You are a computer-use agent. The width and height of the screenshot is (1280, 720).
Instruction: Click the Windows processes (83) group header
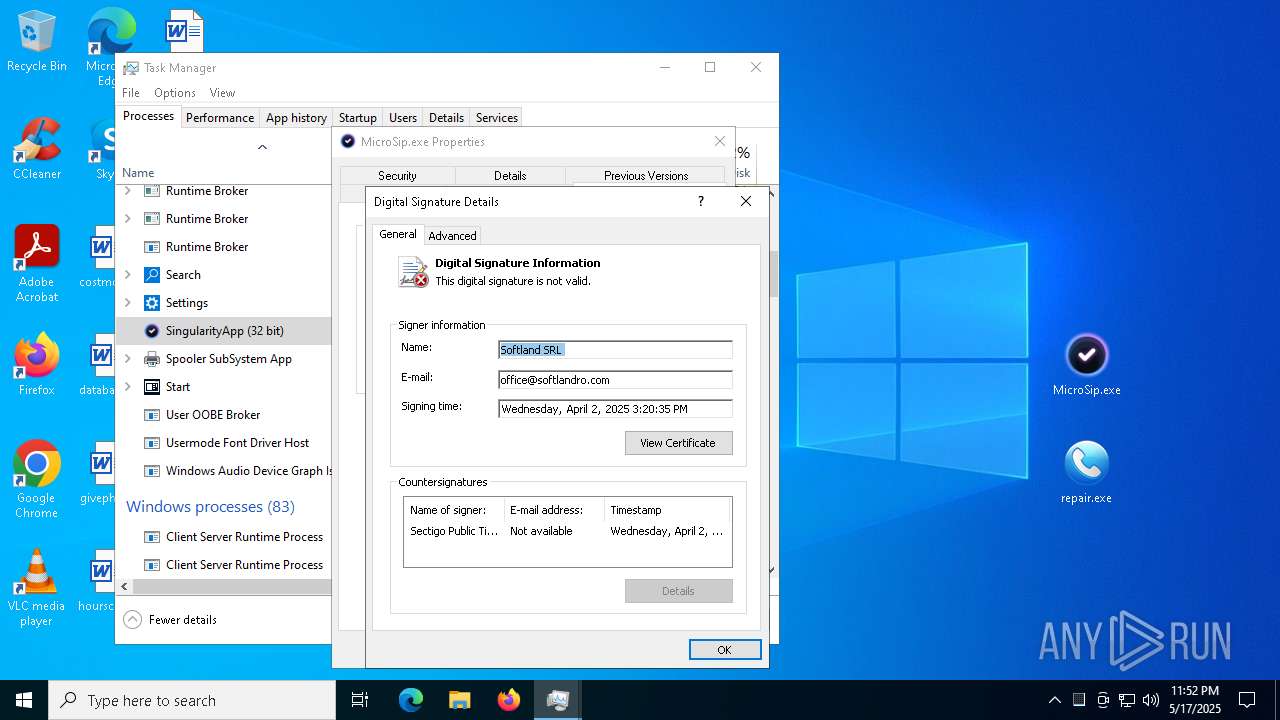(210, 507)
